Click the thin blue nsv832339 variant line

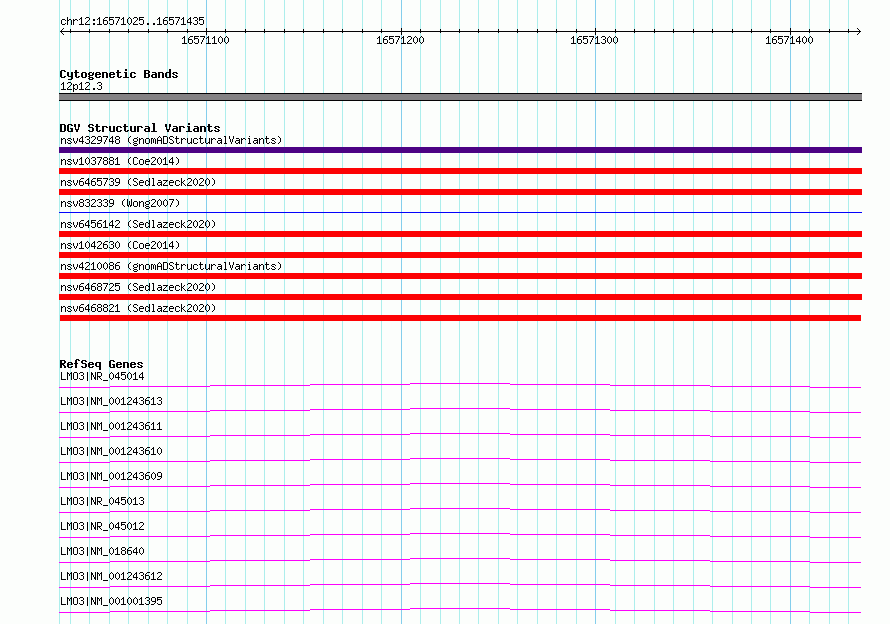pos(460,212)
